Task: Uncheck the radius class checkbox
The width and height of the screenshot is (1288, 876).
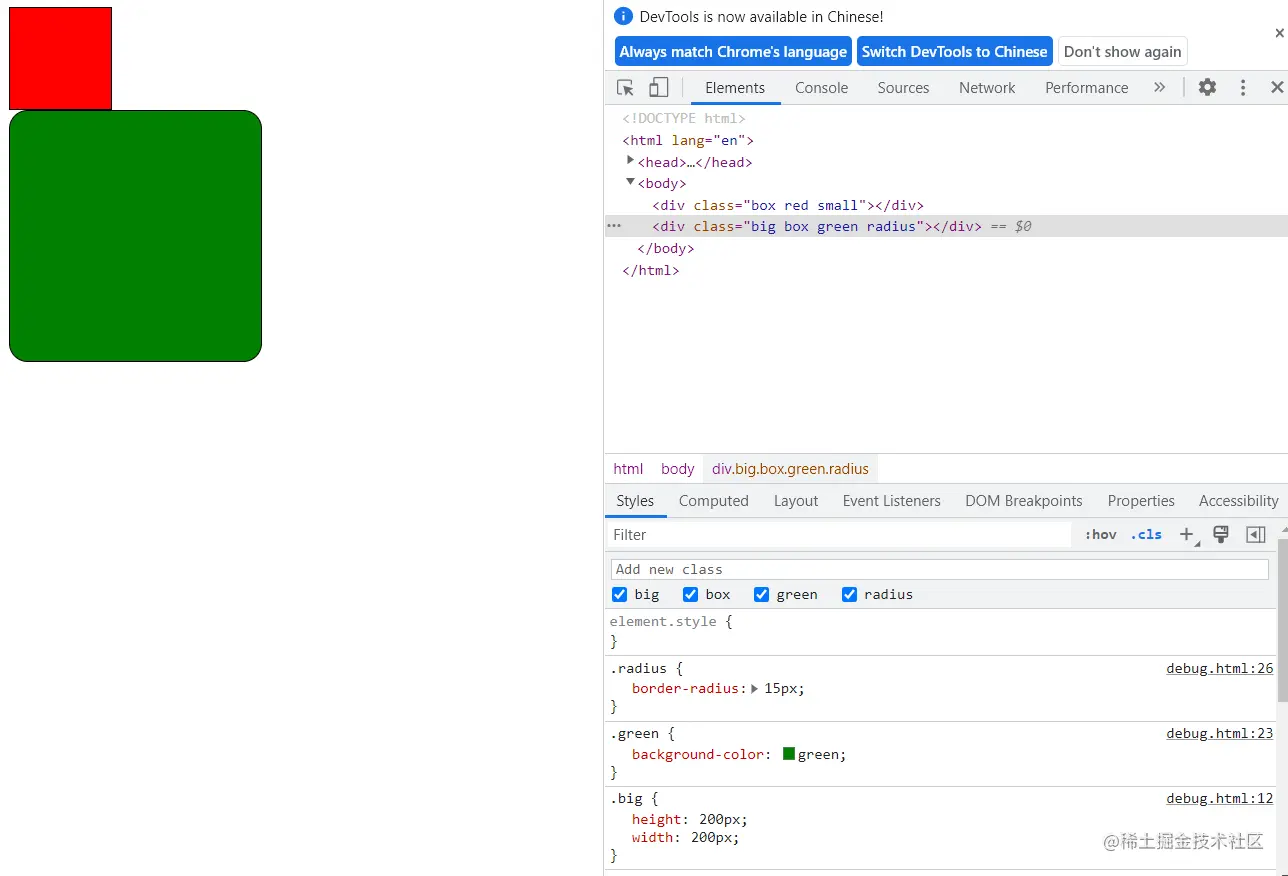Action: click(x=849, y=595)
